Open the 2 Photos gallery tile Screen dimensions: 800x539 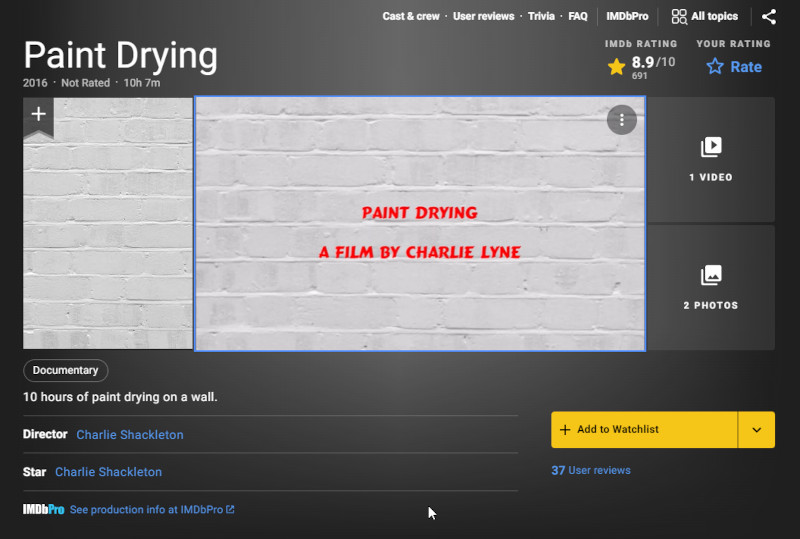pos(710,287)
